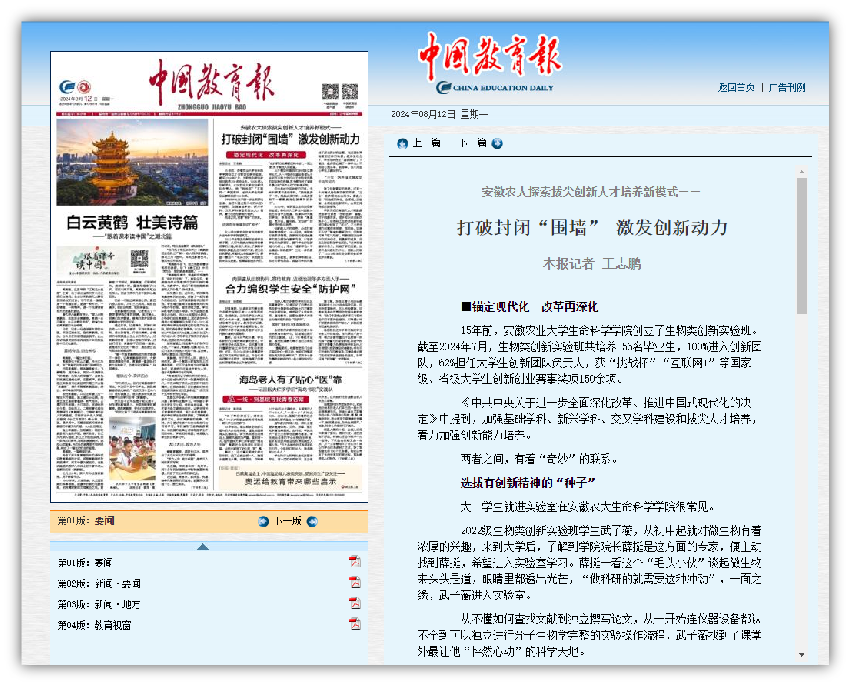Open 白云黄鹤 壮美诗篇 article on page preview

click(132, 222)
